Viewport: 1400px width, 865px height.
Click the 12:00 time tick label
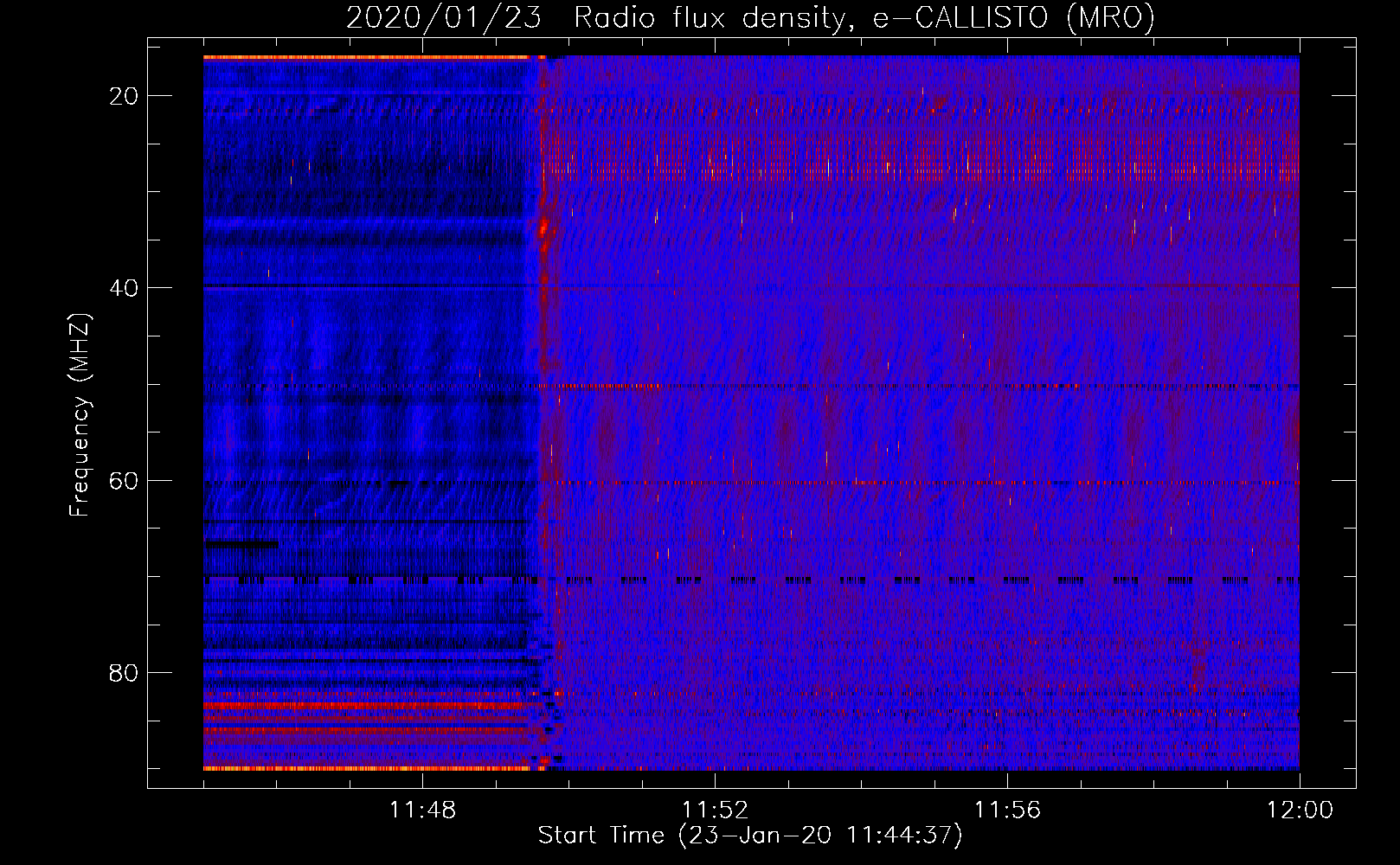[x=1300, y=811]
